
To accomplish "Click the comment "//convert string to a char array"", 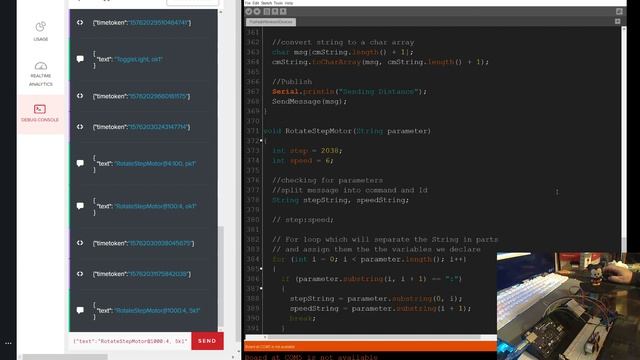I will (x=343, y=42).
